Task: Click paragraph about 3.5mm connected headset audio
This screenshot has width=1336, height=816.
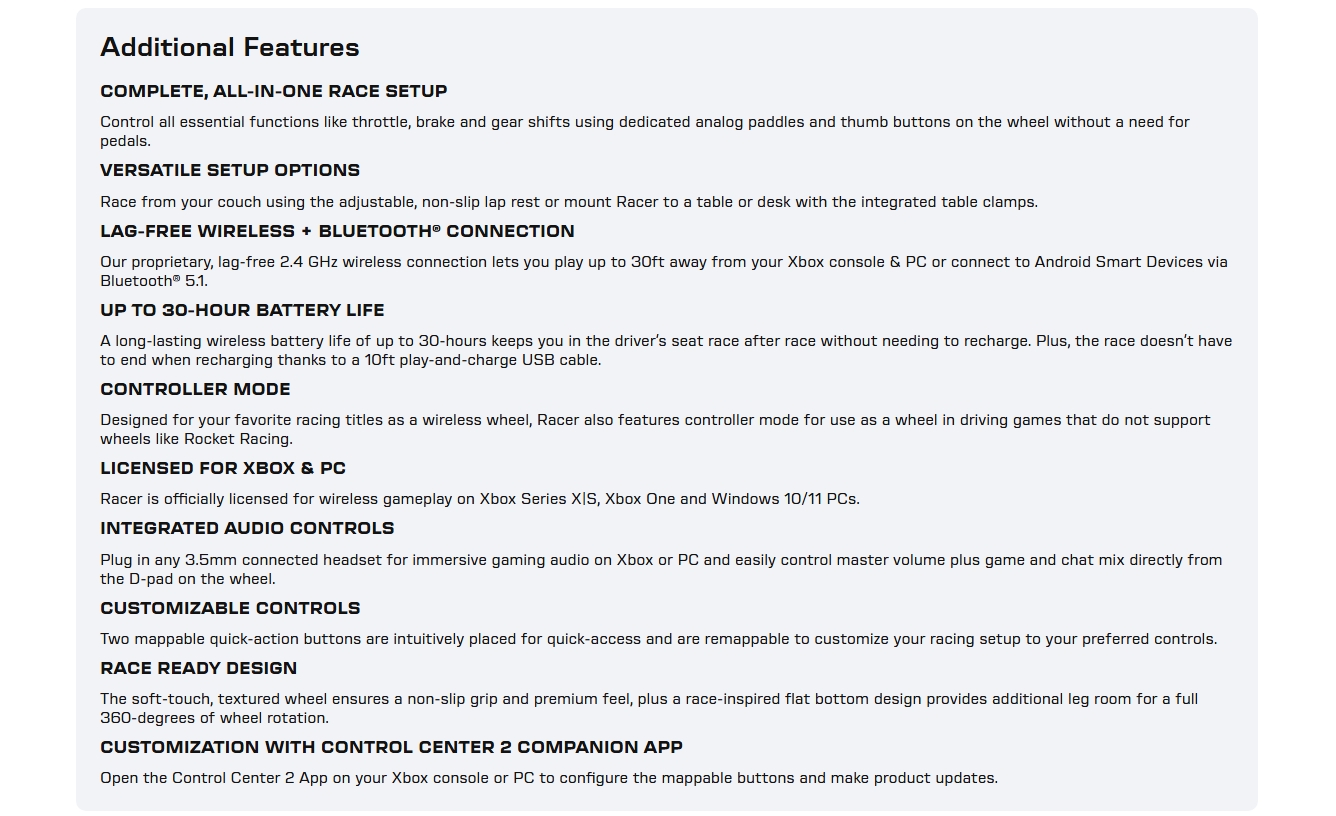Action: 661,569
